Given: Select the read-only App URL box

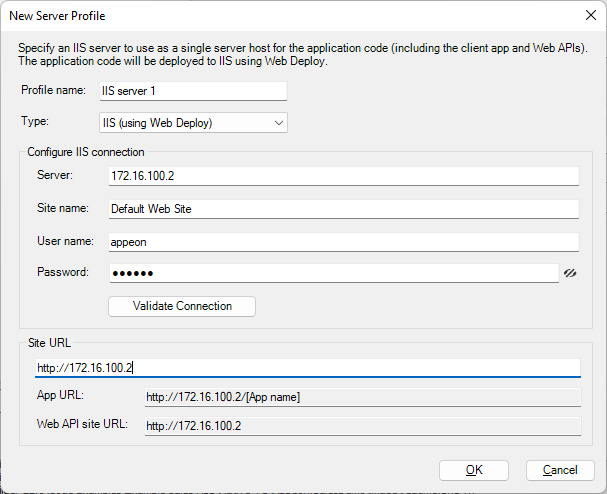Looking at the screenshot, I should 360,397.
